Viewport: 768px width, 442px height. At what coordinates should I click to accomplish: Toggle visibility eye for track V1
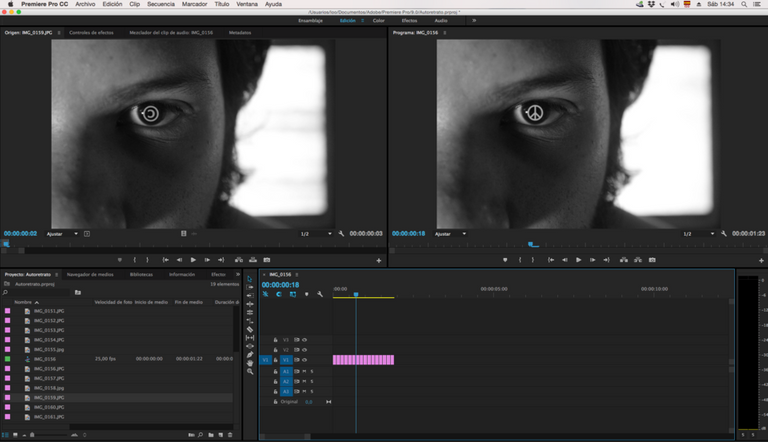304,359
